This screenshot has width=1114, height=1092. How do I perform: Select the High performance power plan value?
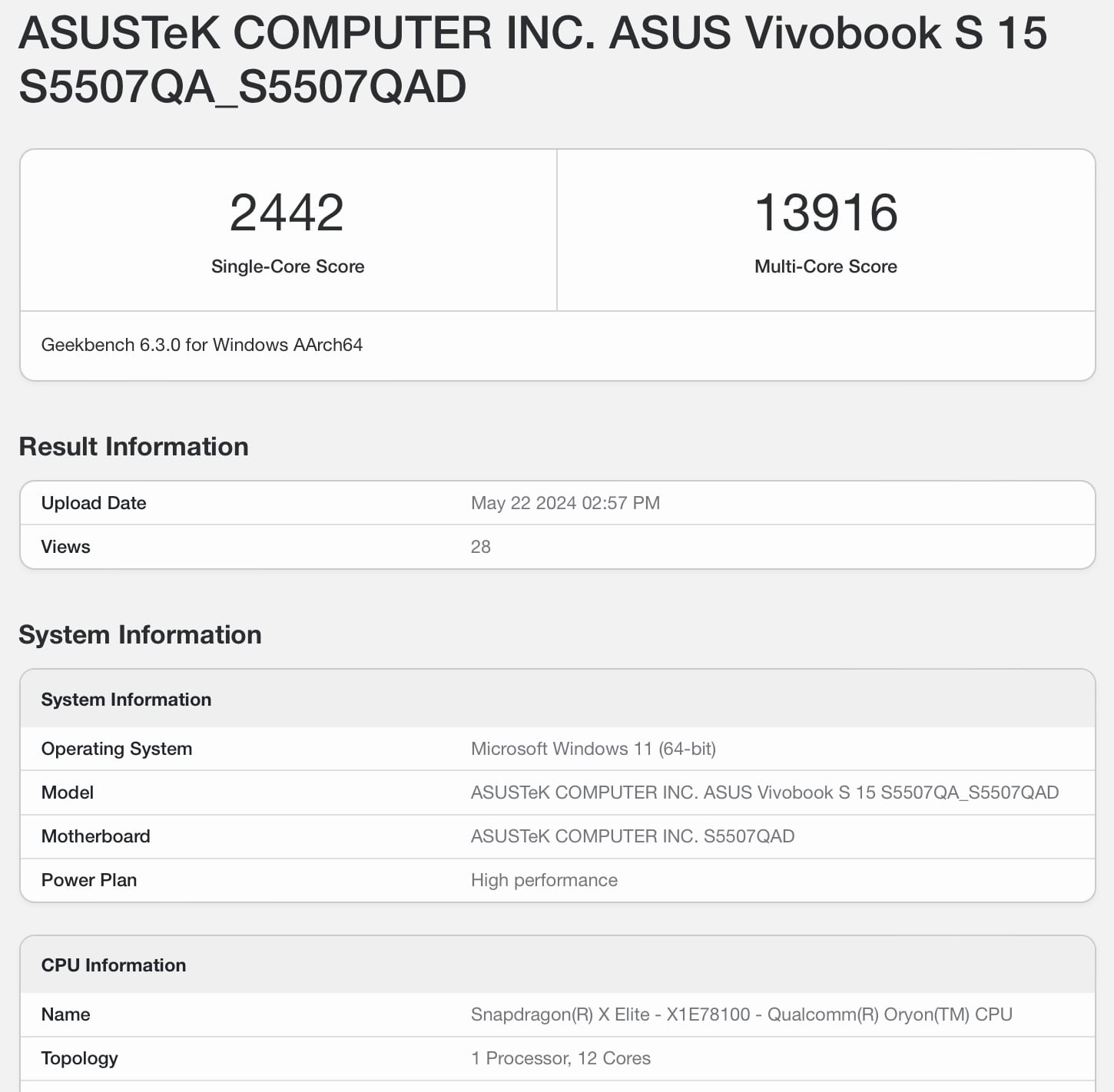544,880
